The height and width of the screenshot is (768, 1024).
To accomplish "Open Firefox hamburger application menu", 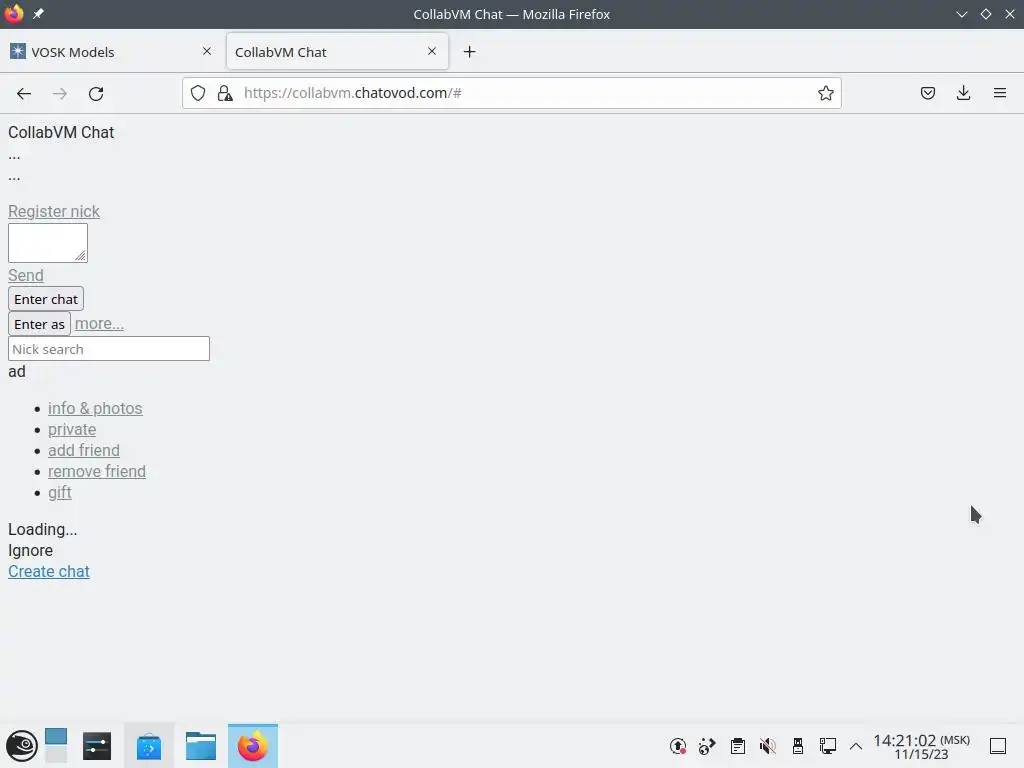I will 999,93.
